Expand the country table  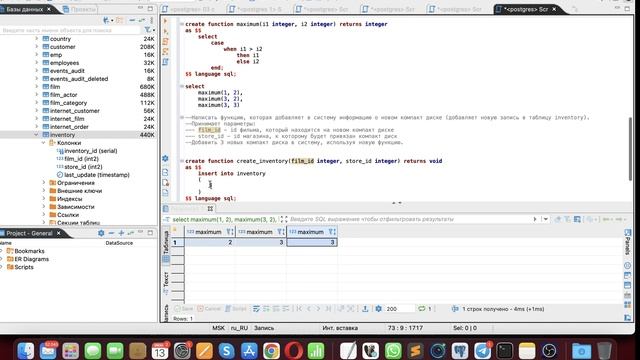click(36, 38)
